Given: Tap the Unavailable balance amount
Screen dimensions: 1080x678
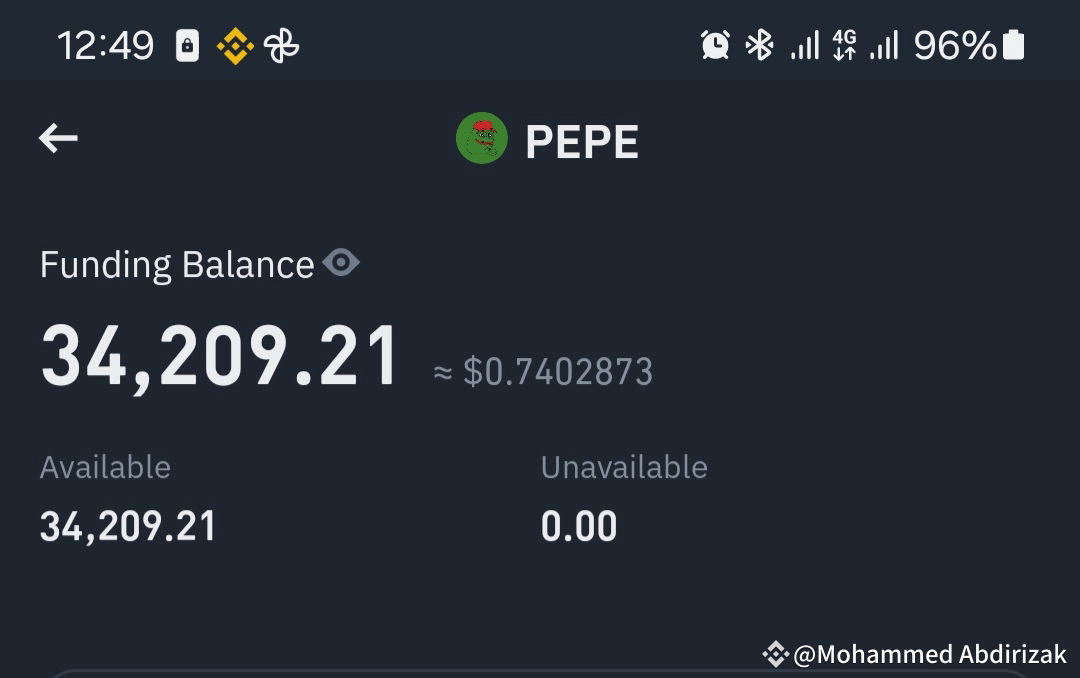Looking at the screenshot, I should (578, 525).
